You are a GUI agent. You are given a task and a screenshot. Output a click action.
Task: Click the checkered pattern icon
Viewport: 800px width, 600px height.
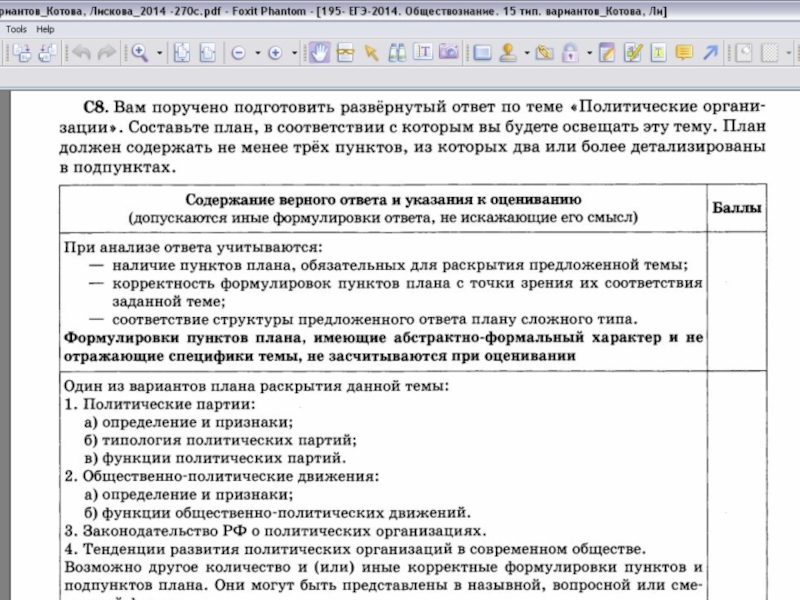(769, 53)
